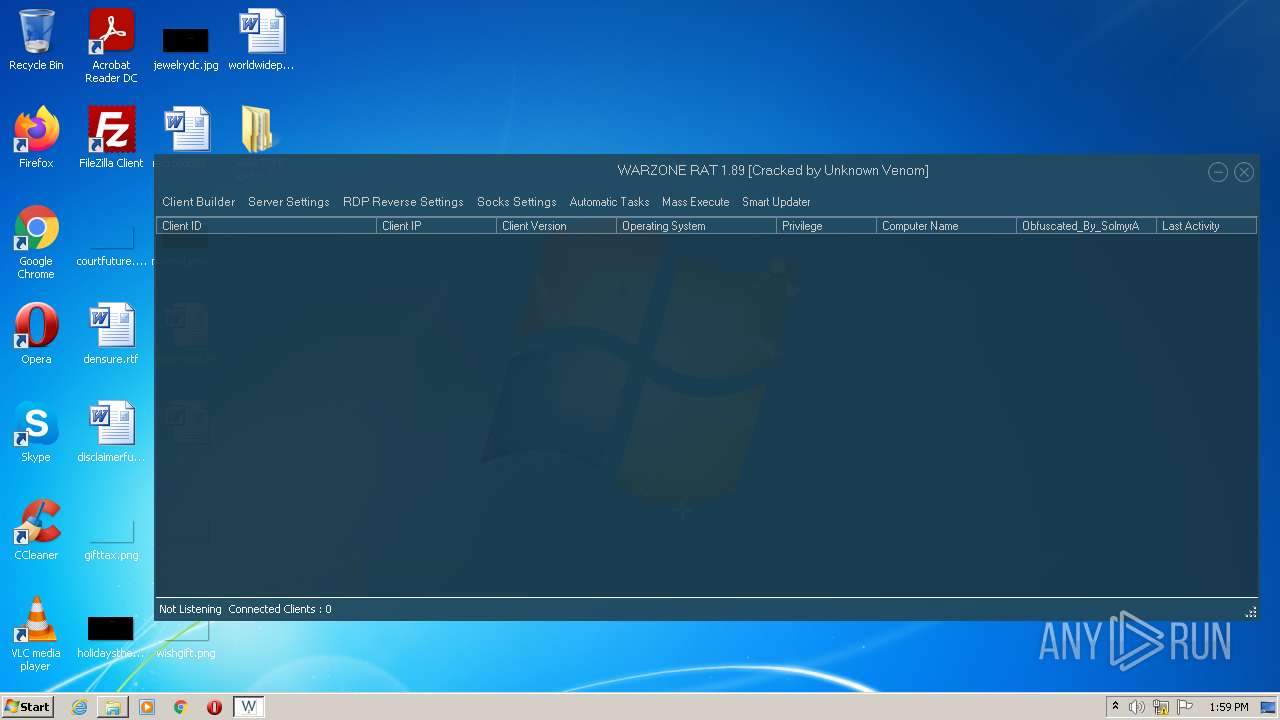This screenshot has height=720, width=1280.
Task: Select courtfuture desktop file
Action: pyautogui.click(x=111, y=245)
